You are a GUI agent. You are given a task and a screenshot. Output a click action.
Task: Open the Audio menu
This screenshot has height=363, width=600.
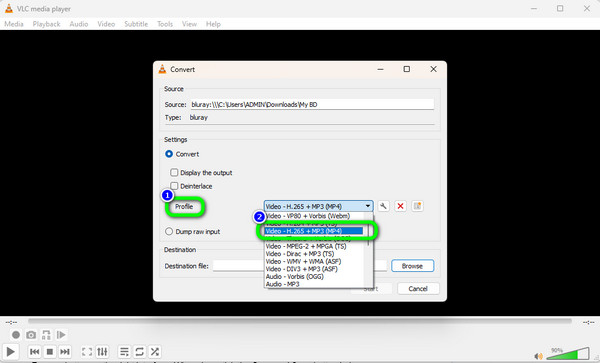[79, 24]
